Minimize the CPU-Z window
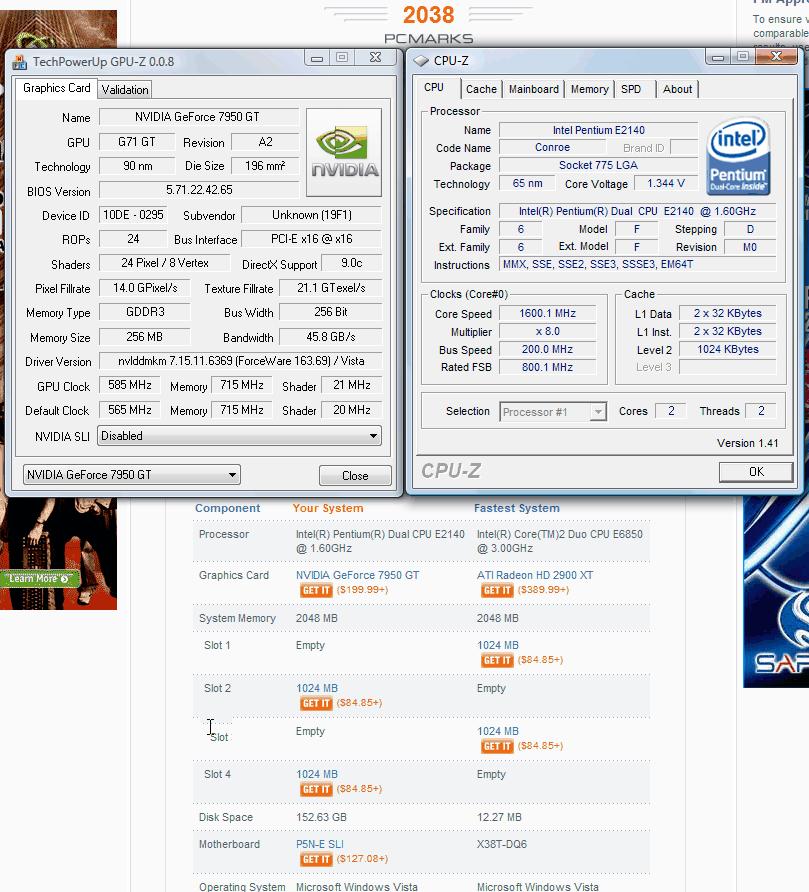This screenshot has width=809, height=892. [718, 56]
